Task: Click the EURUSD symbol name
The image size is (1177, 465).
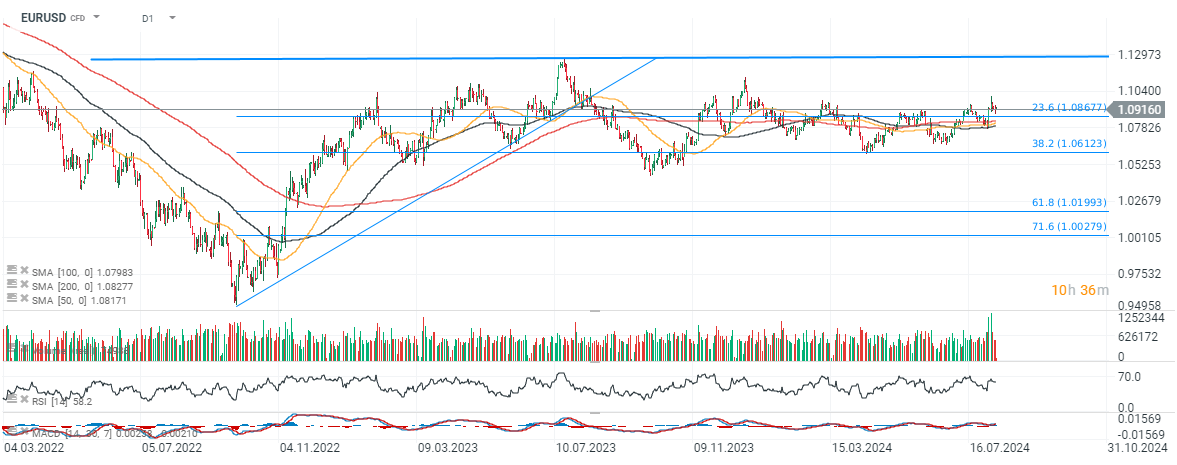Action: [x=43, y=18]
